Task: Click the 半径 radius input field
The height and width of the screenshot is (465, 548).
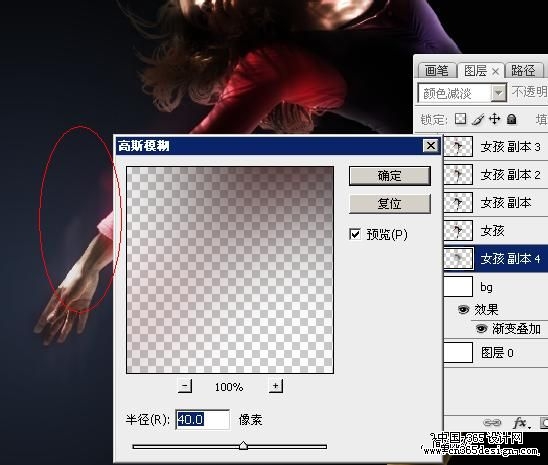Action: 202,419
